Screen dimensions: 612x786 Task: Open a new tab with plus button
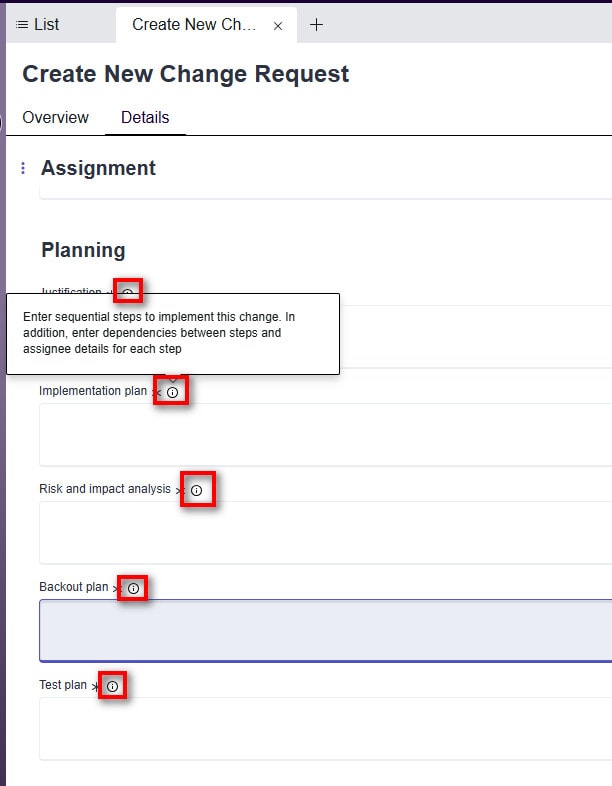[x=316, y=25]
